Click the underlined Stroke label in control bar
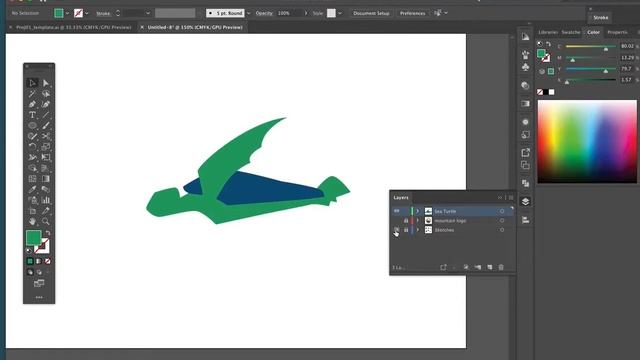This screenshot has width=640, height=360. tap(103, 13)
